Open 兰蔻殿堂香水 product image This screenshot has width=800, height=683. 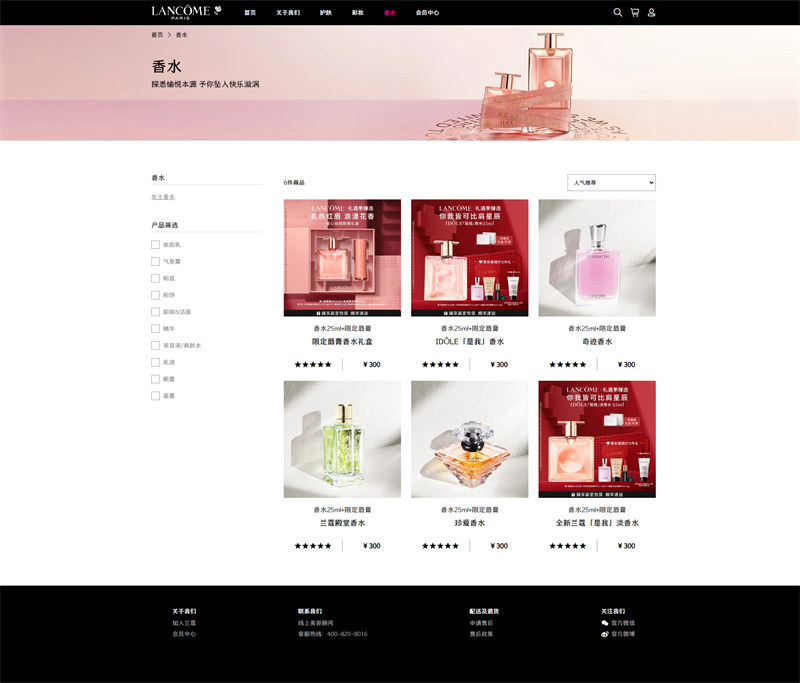[342, 439]
